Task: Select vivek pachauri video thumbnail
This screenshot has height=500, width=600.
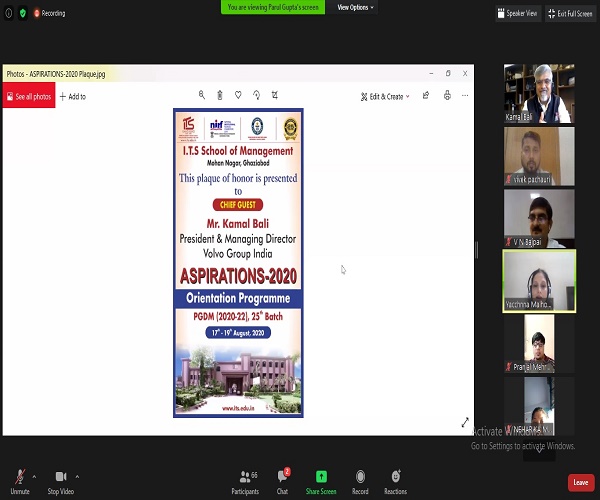Action: [x=539, y=156]
